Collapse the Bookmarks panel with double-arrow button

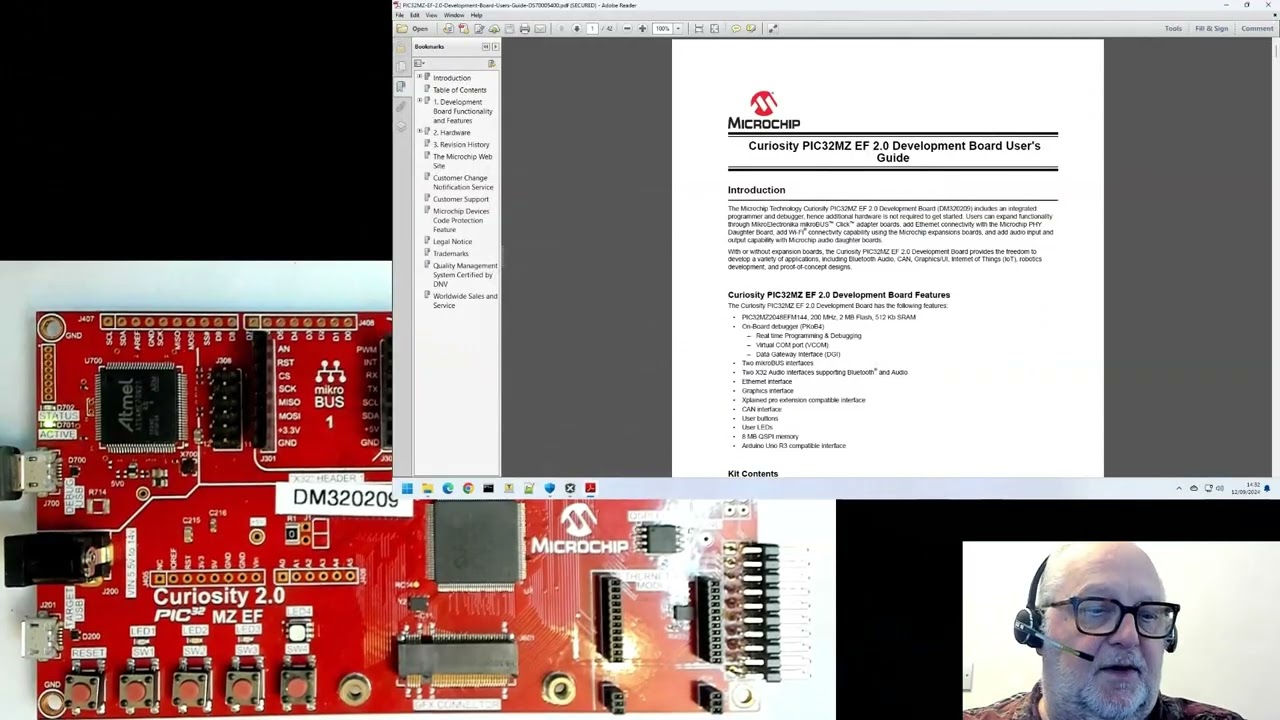[486, 47]
